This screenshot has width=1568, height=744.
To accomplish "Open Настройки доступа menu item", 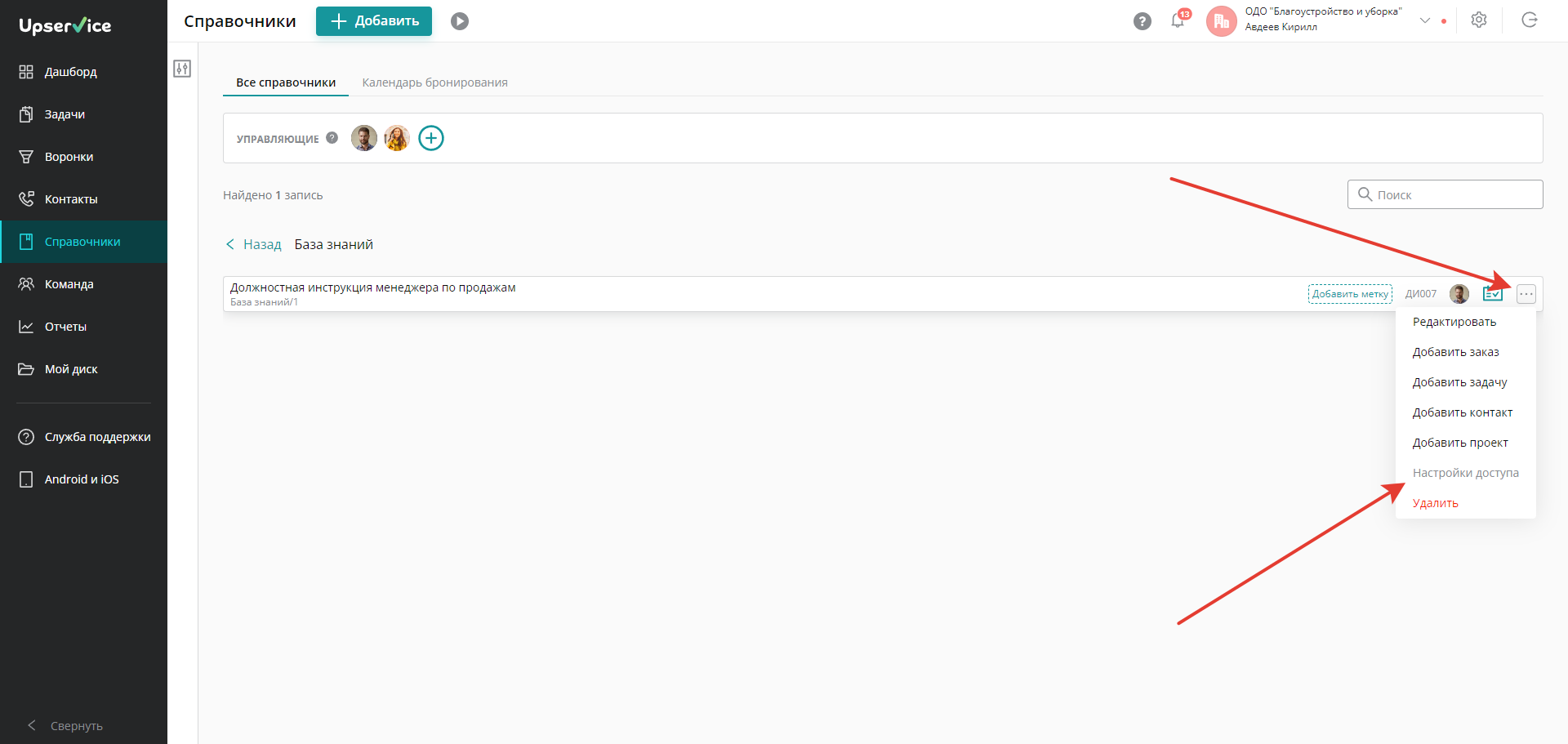I will [1466, 473].
